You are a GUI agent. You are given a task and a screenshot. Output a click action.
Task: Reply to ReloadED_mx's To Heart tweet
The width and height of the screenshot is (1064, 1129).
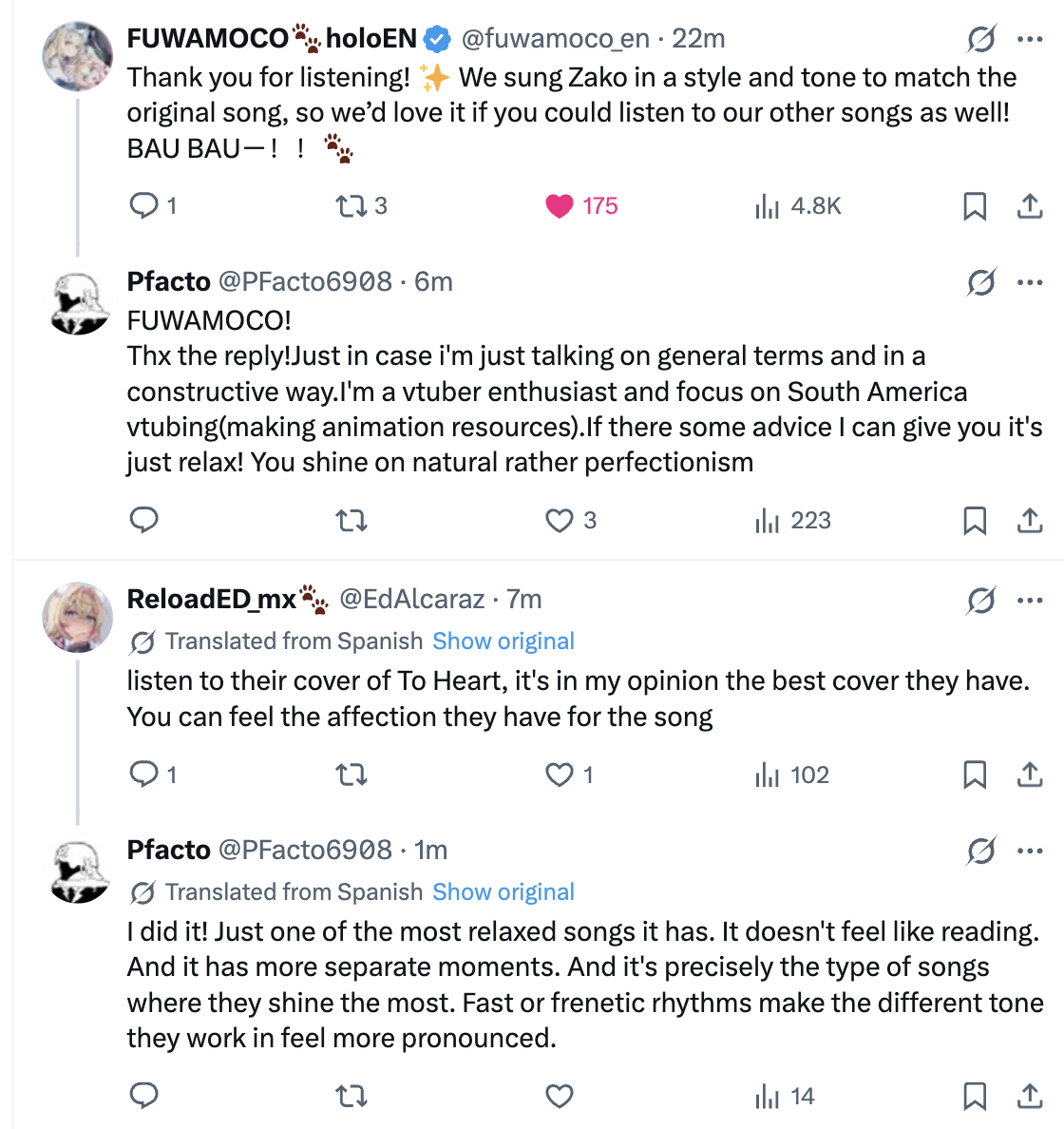point(143,775)
